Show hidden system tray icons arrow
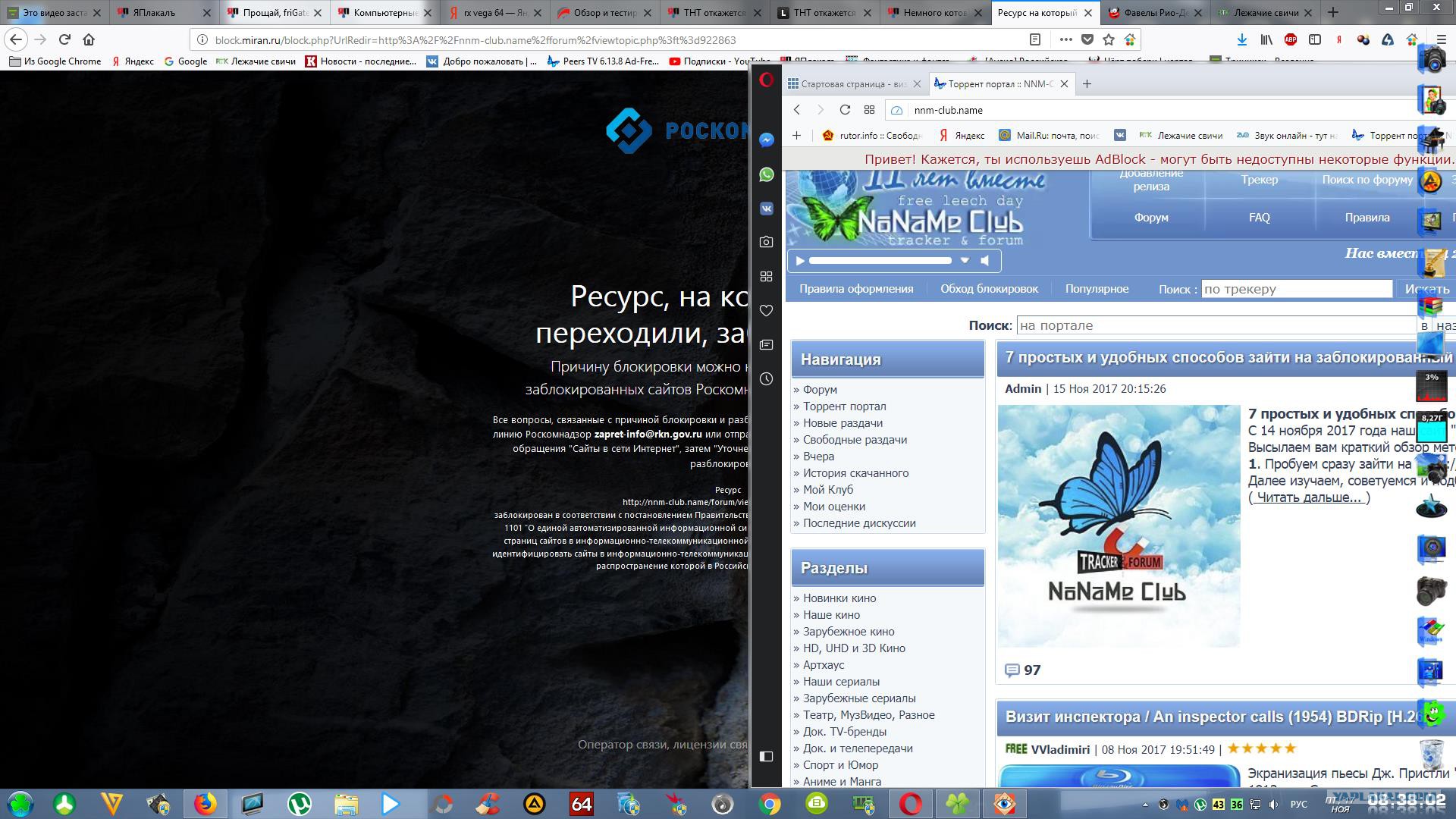1456x819 pixels. pyautogui.click(x=1145, y=805)
